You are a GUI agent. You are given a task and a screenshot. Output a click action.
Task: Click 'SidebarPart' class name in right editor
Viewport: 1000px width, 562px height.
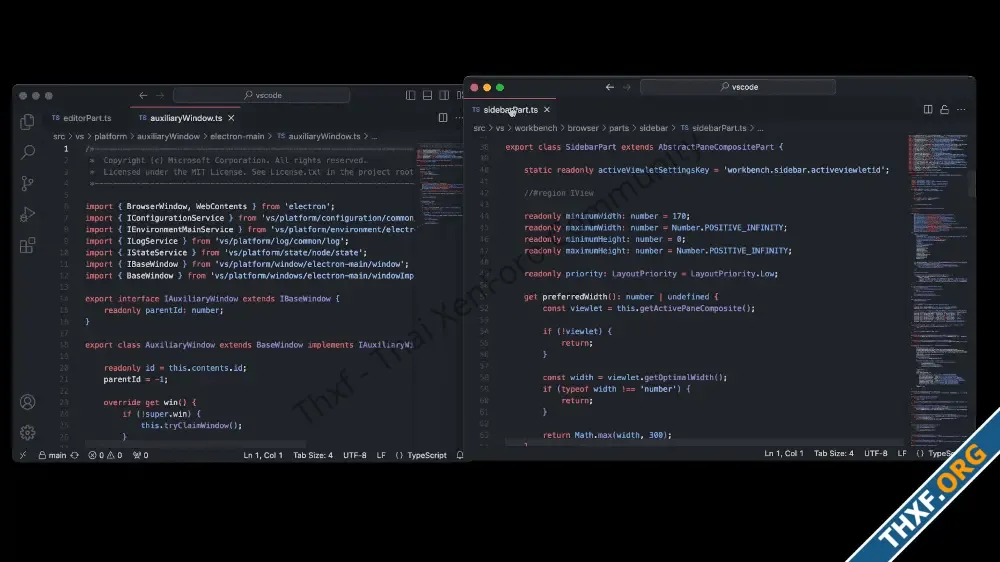tap(591, 147)
